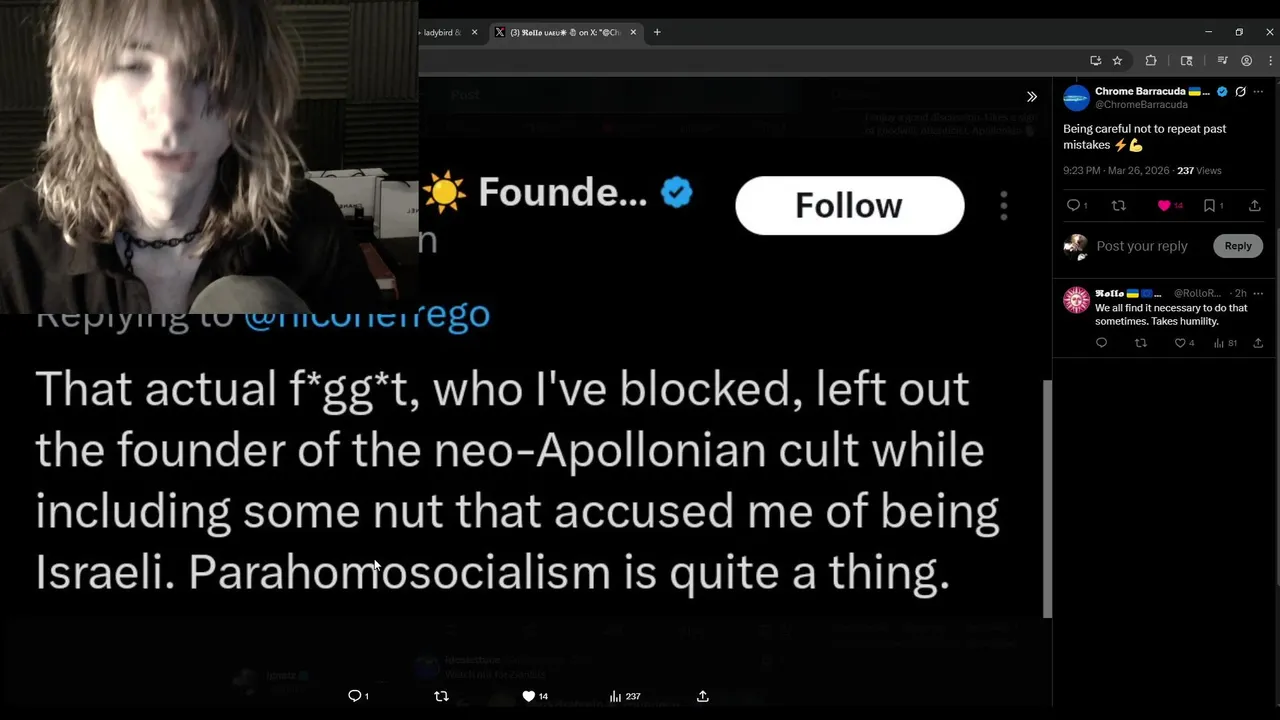Image resolution: width=1280 pixels, height=720 pixels.
Task: Share the post from the bottom image bar
Action: click(703, 696)
